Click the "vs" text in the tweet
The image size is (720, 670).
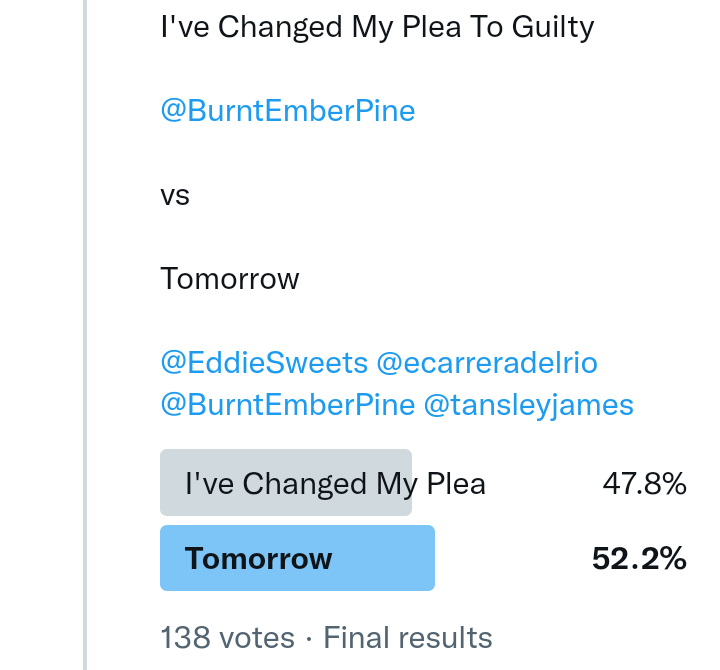(175, 195)
